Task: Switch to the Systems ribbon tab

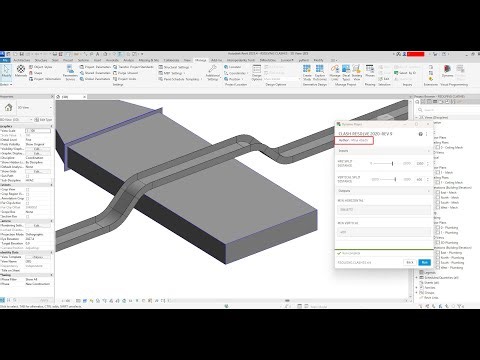Action: pyautogui.click(x=83, y=60)
